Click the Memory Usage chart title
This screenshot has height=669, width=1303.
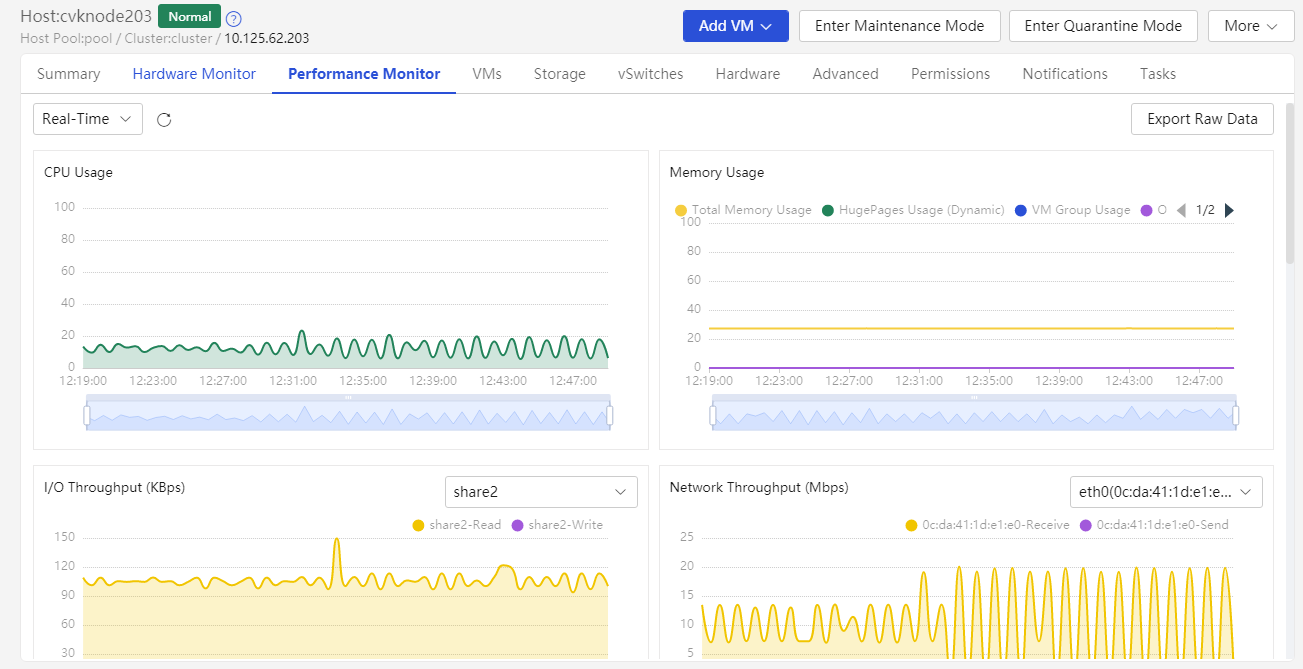tap(717, 172)
